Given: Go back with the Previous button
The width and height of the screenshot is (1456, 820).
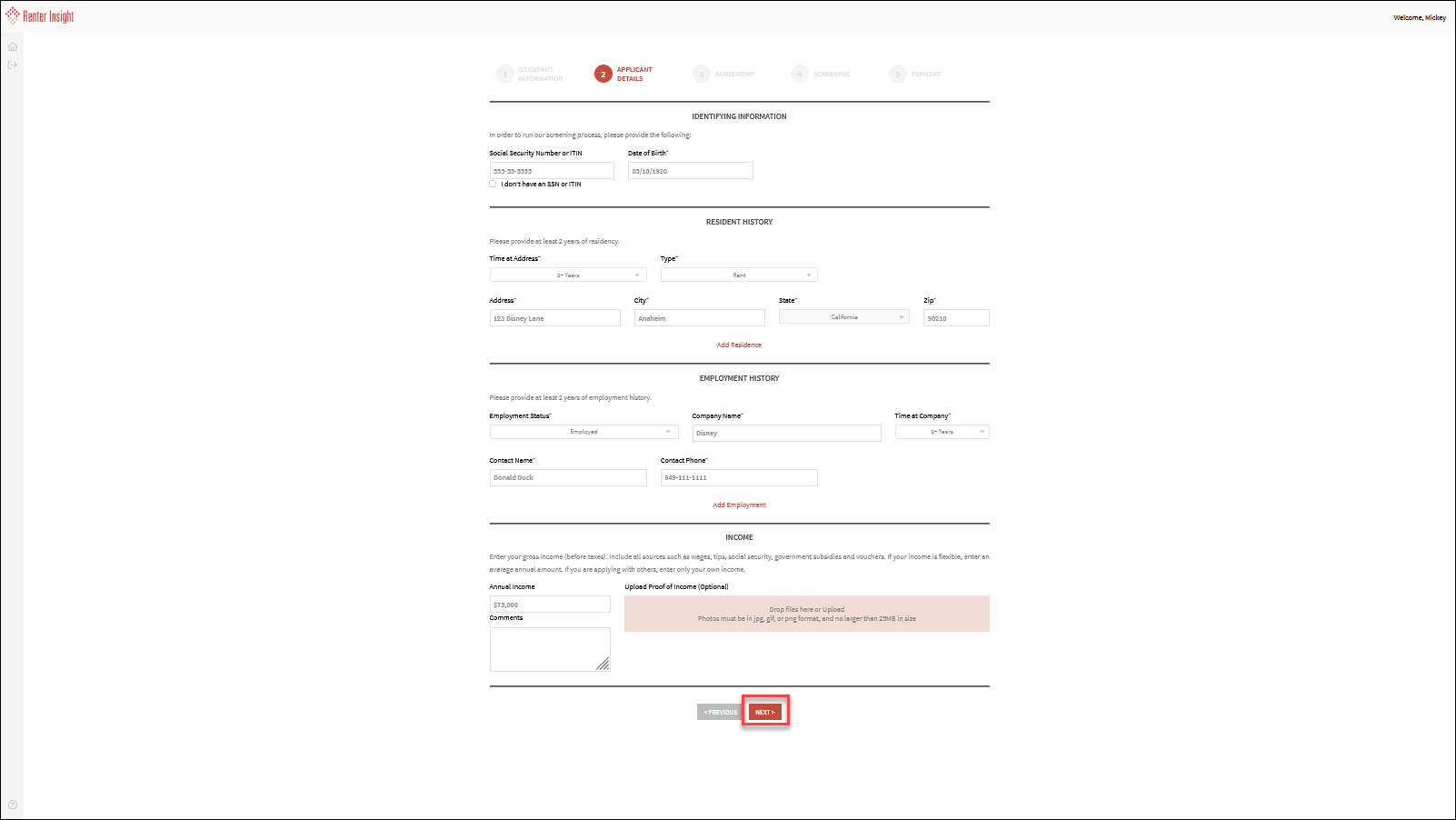Looking at the screenshot, I should (x=721, y=712).
